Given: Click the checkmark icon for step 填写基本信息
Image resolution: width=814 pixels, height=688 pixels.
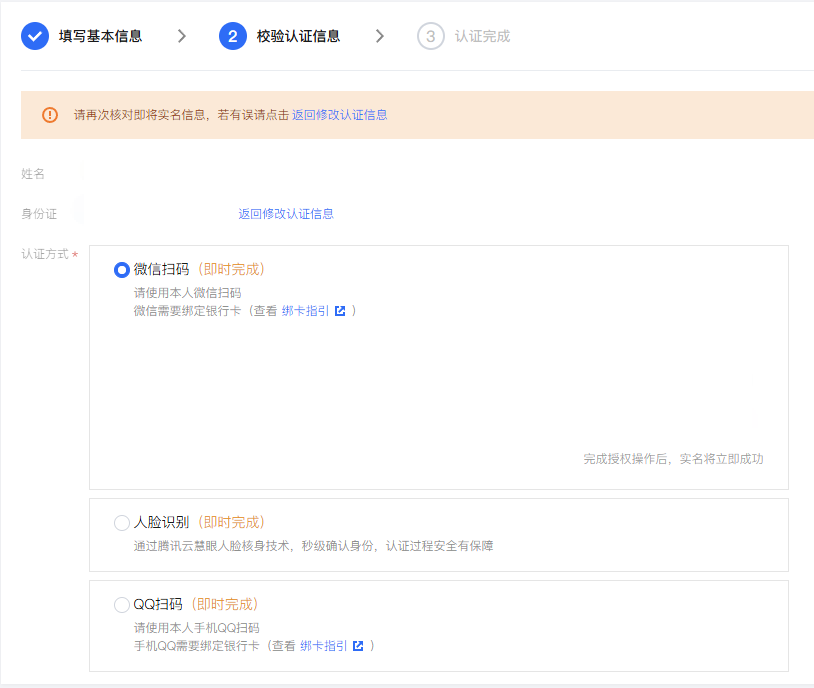Looking at the screenshot, I should tap(35, 36).
